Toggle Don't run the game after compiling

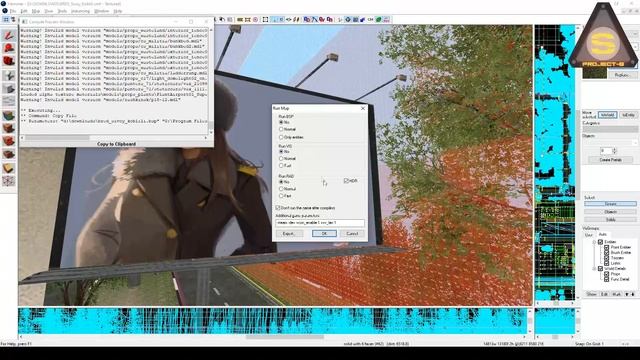(x=278, y=208)
